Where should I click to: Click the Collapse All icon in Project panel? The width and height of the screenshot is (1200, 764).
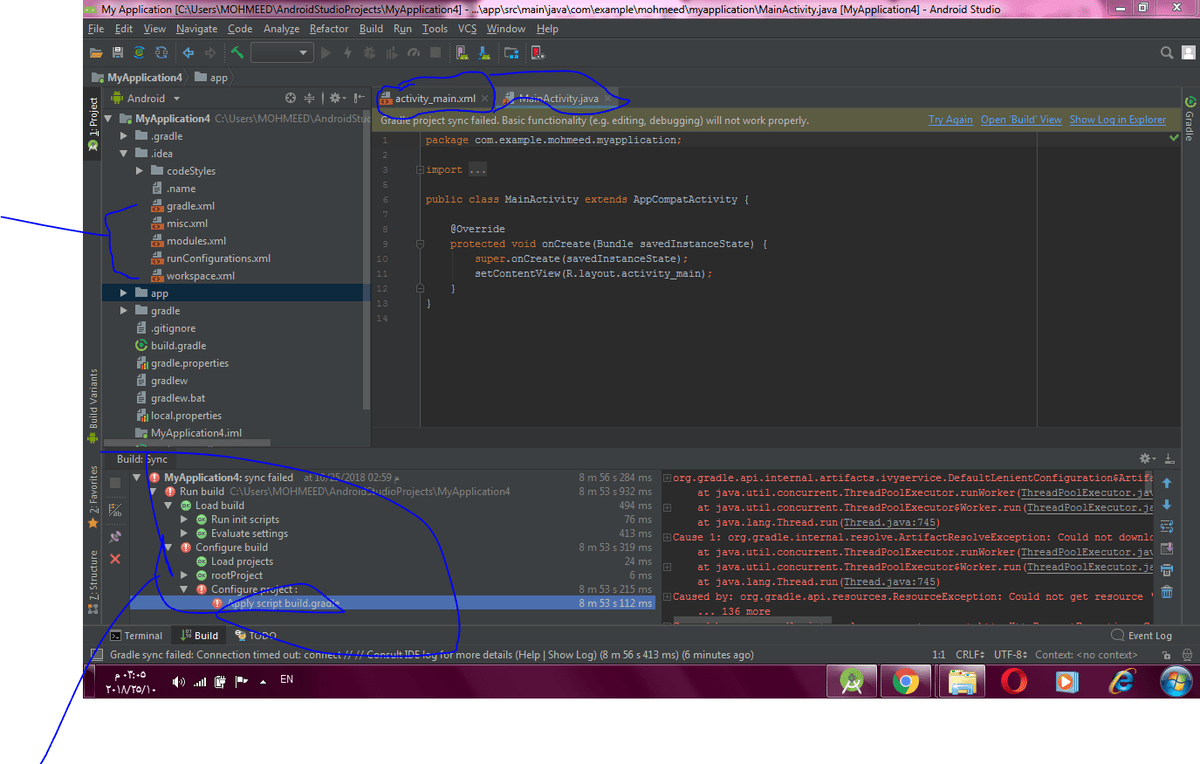tap(309, 98)
